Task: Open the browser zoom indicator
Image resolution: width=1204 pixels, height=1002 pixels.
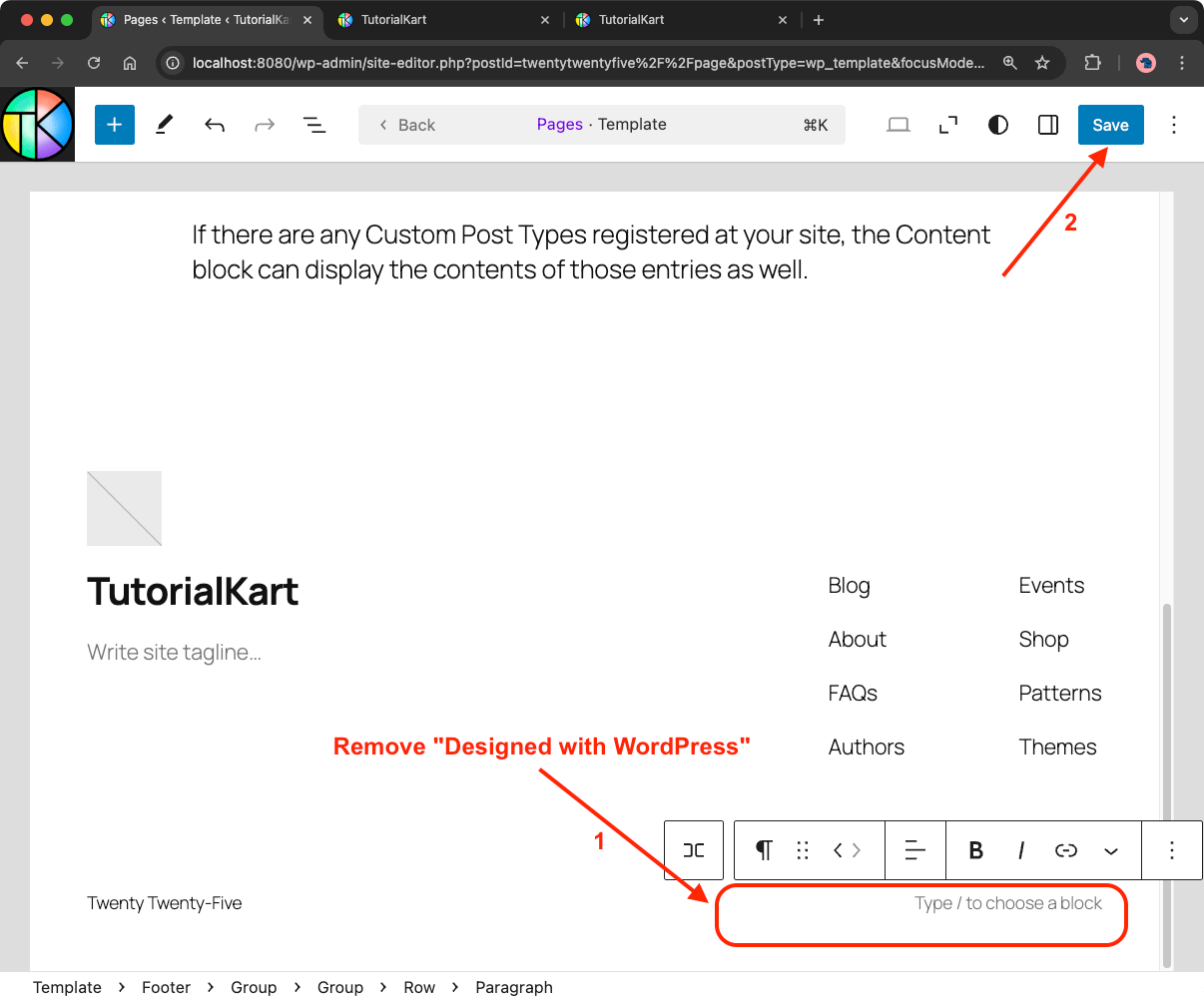Action: pyautogui.click(x=1010, y=63)
